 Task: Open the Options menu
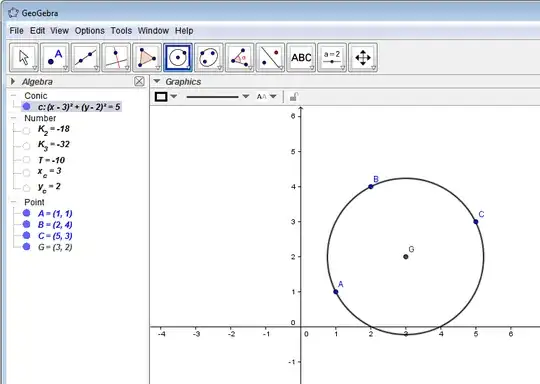coord(90,31)
